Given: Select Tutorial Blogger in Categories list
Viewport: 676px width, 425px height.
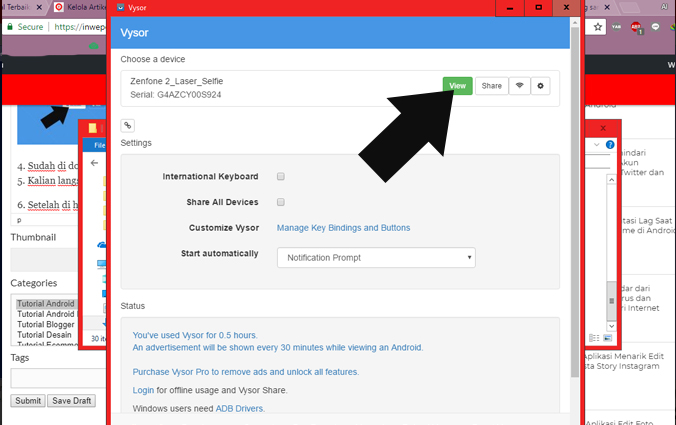Looking at the screenshot, I should pos(46,324).
